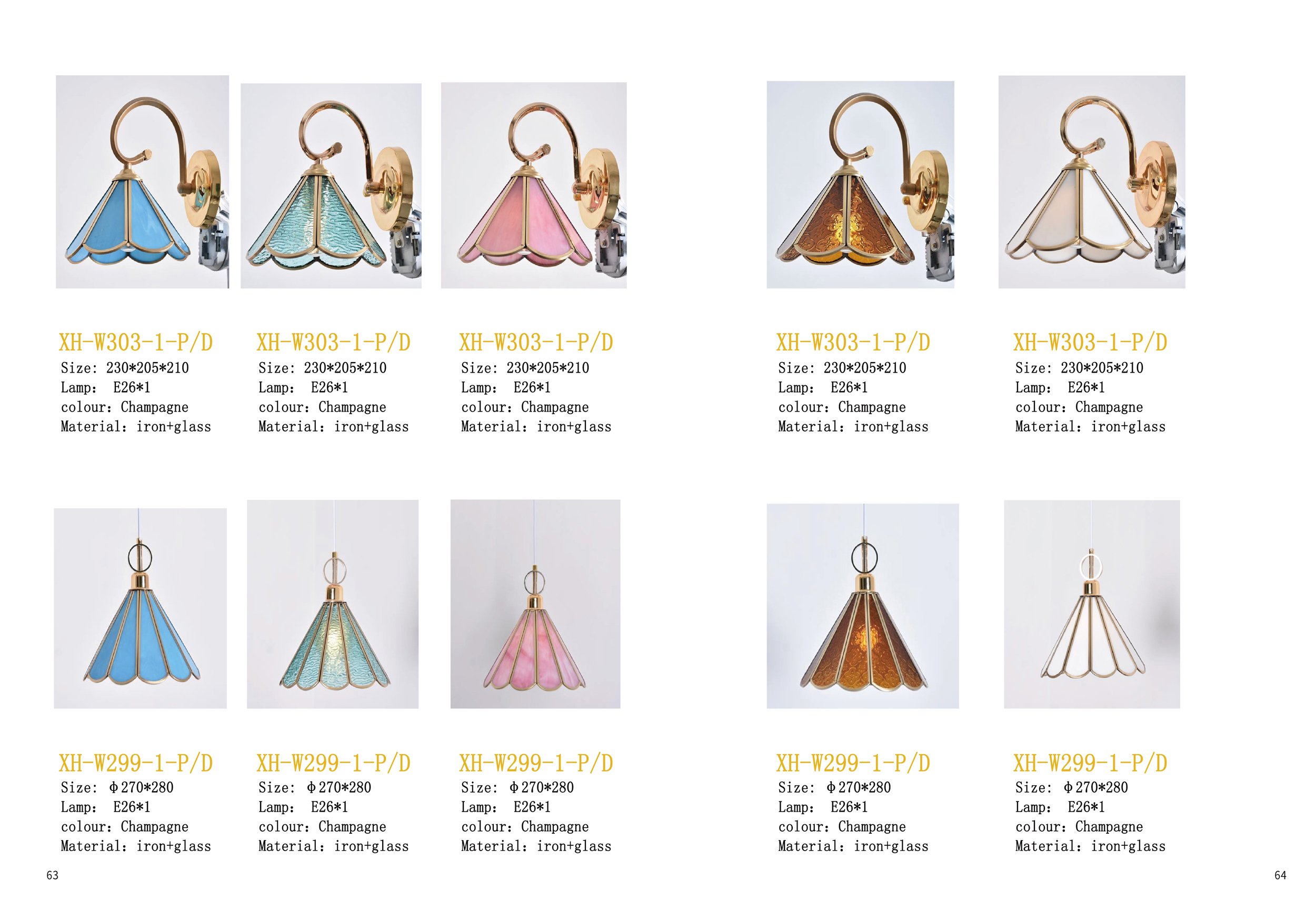1316x899 pixels.
Task: Click the amber pendant lamp image
Action: [862, 606]
